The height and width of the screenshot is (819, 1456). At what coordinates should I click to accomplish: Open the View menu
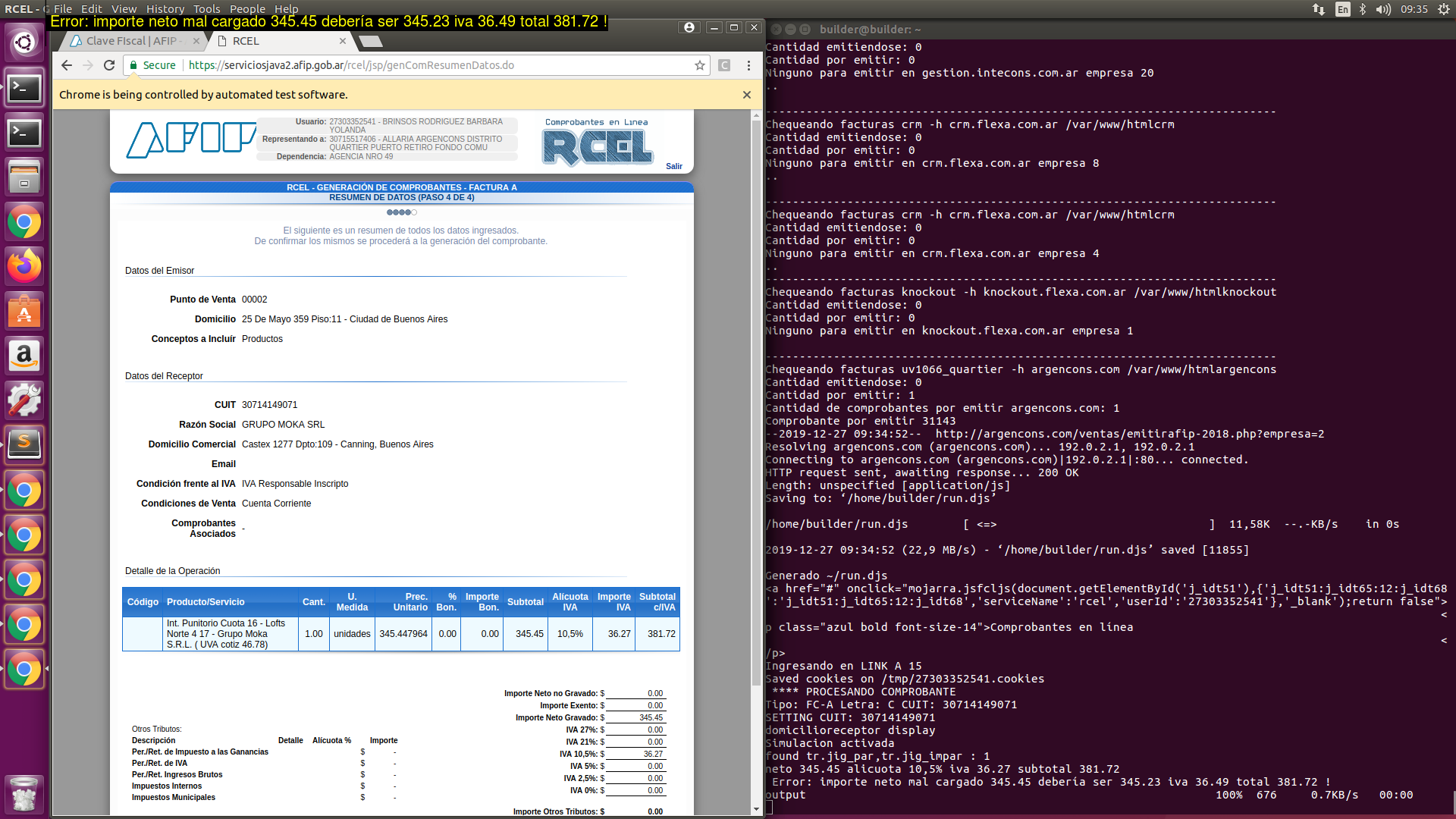coord(124,9)
